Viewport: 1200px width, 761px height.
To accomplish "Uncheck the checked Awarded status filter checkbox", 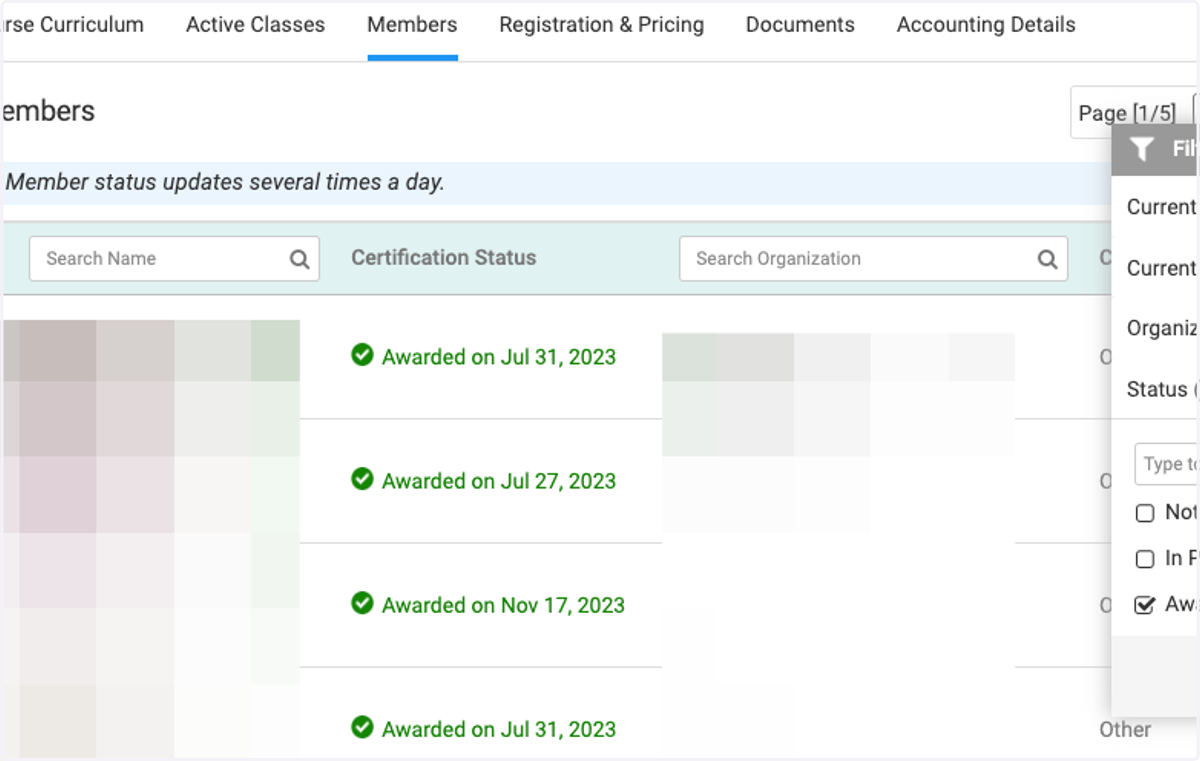I will [1145, 605].
